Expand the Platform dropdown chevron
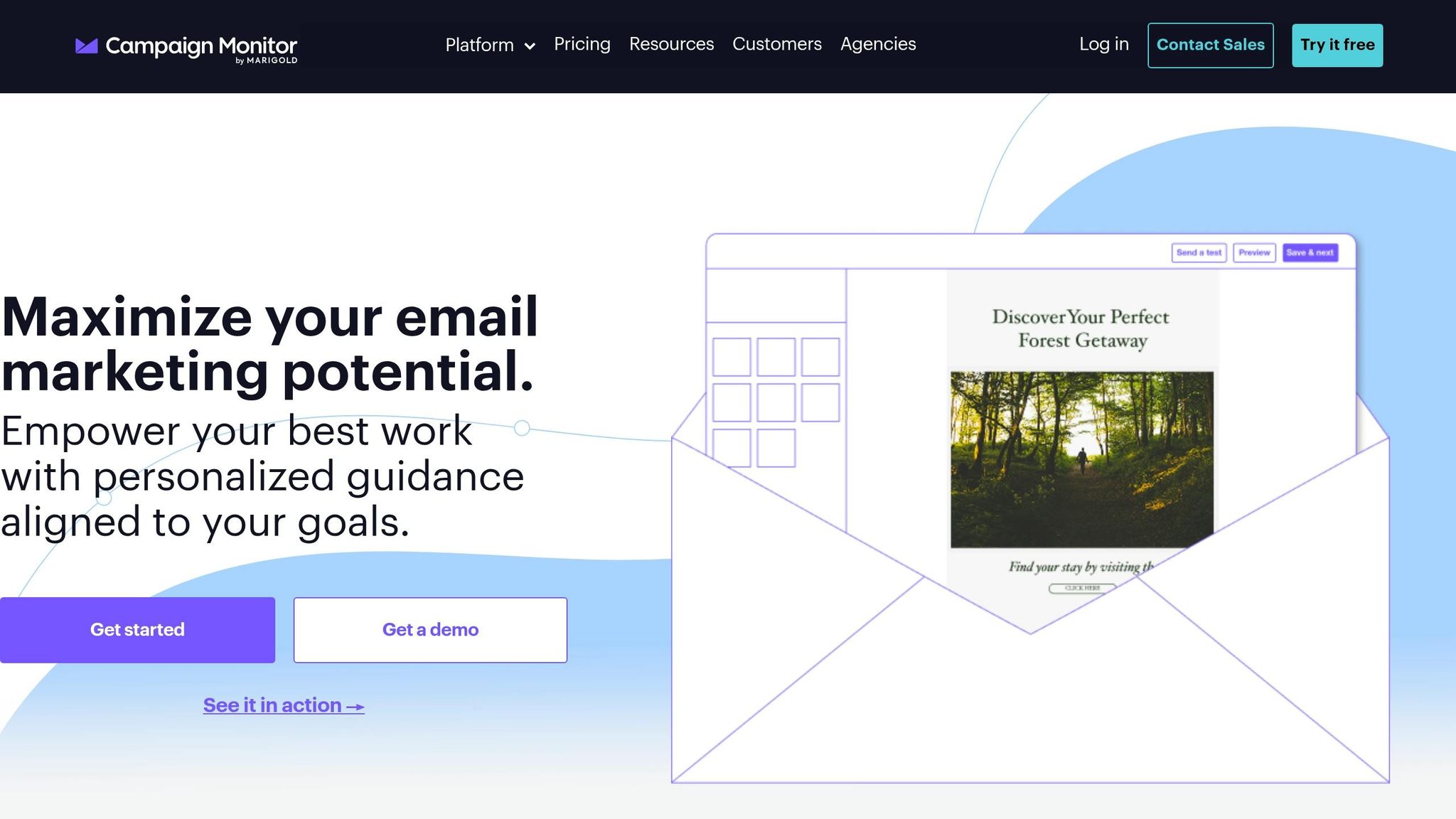The width and height of the screenshot is (1456, 819). pos(530,46)
